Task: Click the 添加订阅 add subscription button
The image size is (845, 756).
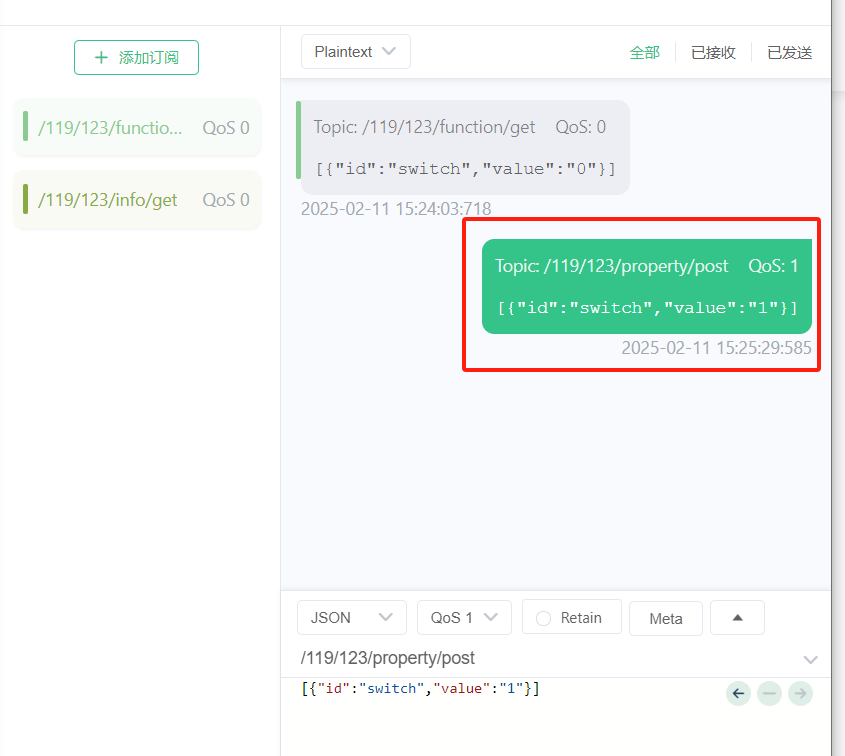Action: click(x=136, y=58)
